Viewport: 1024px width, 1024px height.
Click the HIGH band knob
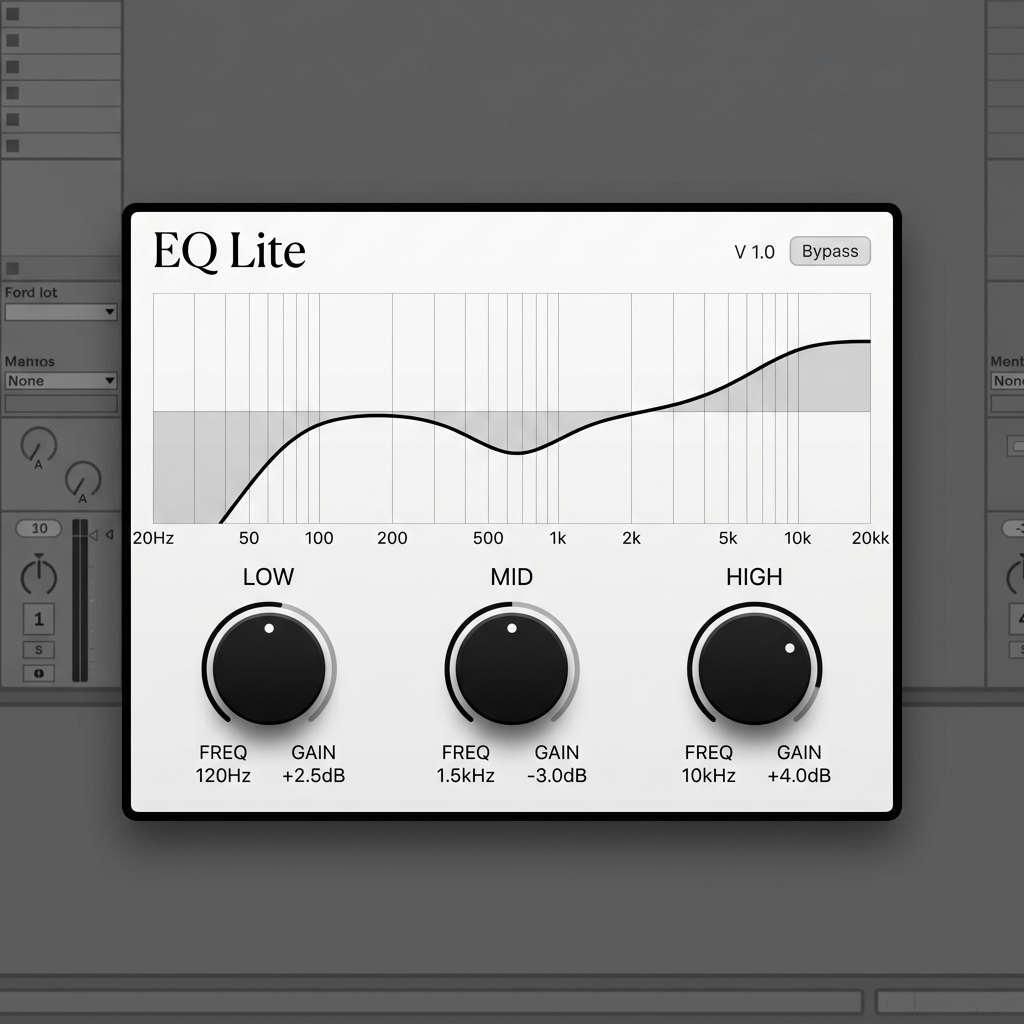click(x=754, y=668)
